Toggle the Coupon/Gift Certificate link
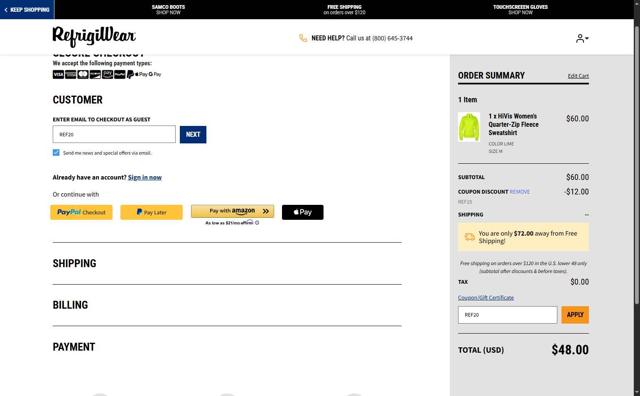Screen dimensions: 640x396 (486, 298)
